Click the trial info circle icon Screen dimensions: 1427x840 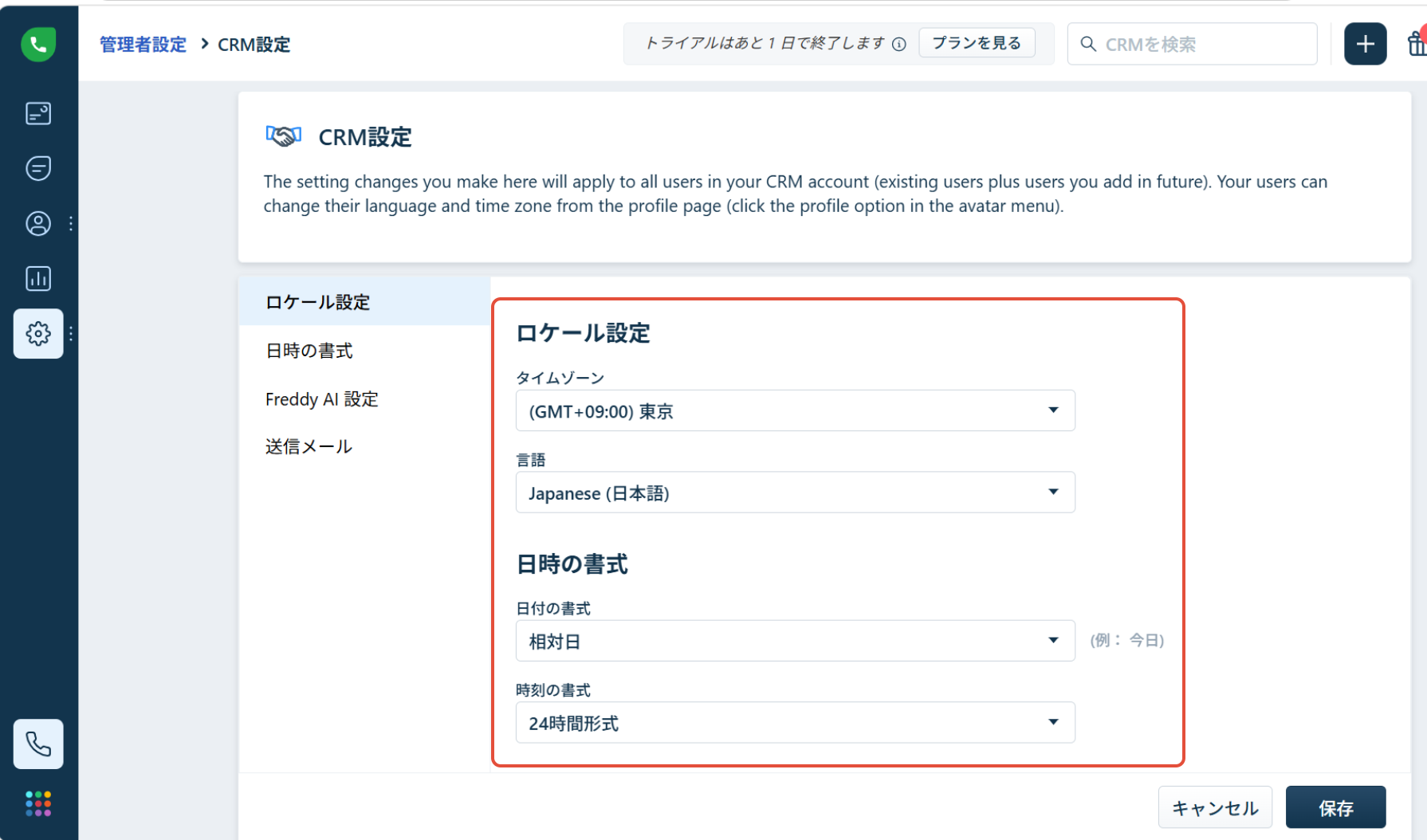click(x=898, y=44)
